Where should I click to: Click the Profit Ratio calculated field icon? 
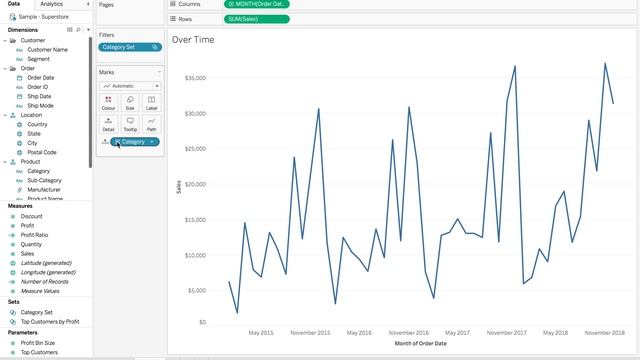click(x=12, y=235)
